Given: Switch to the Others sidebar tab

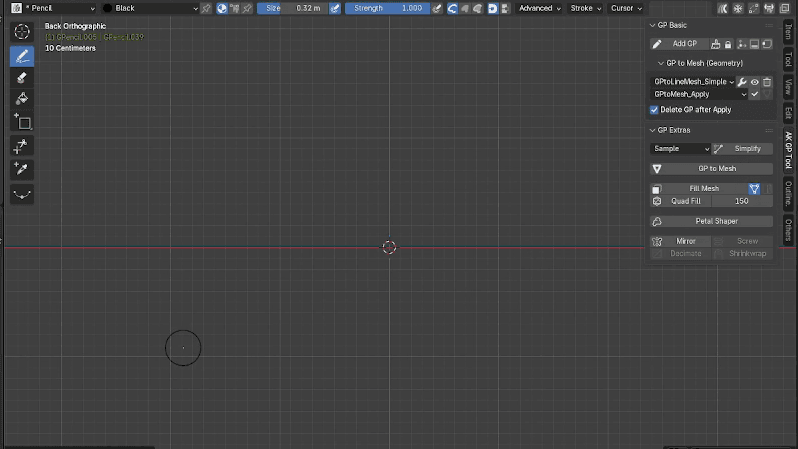Looking at the screenshot, I should point(788,230).
